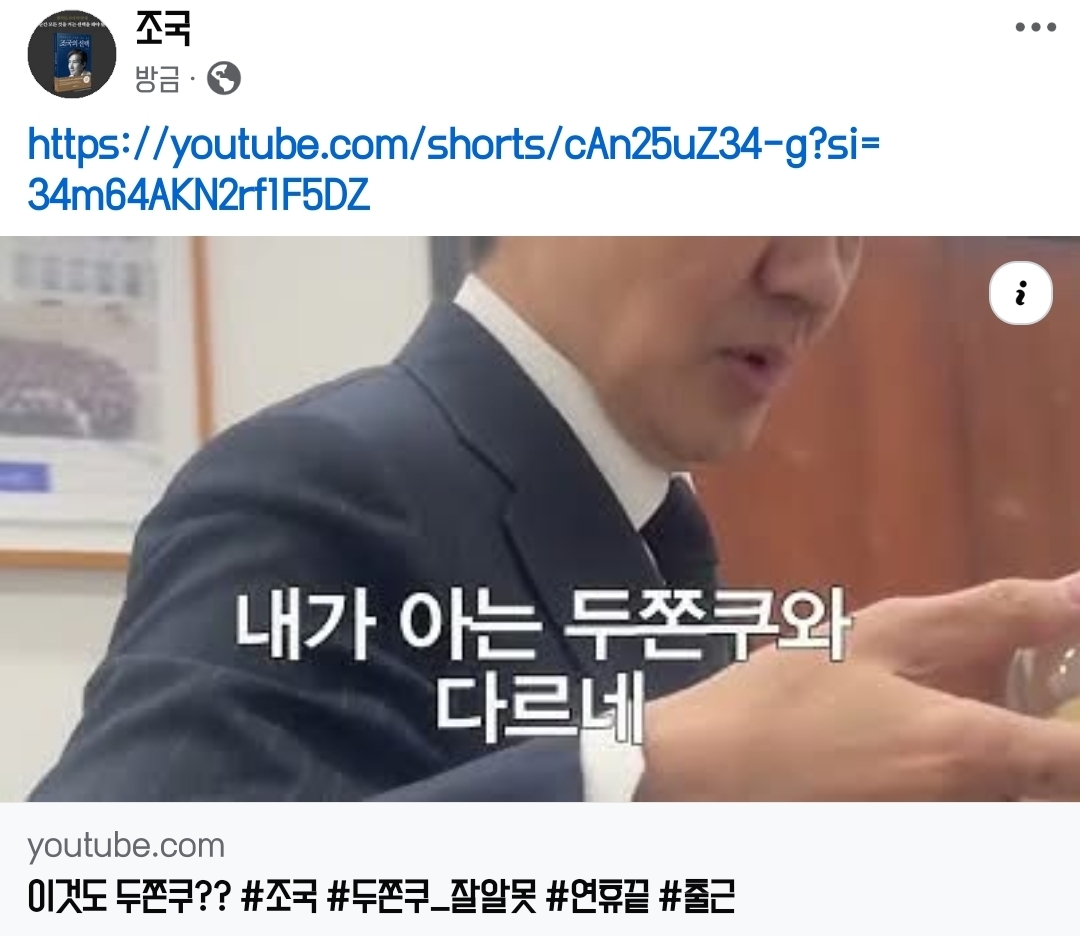Select the #두쫀쿠_잘알못 hashtag
1080x936 pixels.
pyautogui.click(x=432, y=896)
